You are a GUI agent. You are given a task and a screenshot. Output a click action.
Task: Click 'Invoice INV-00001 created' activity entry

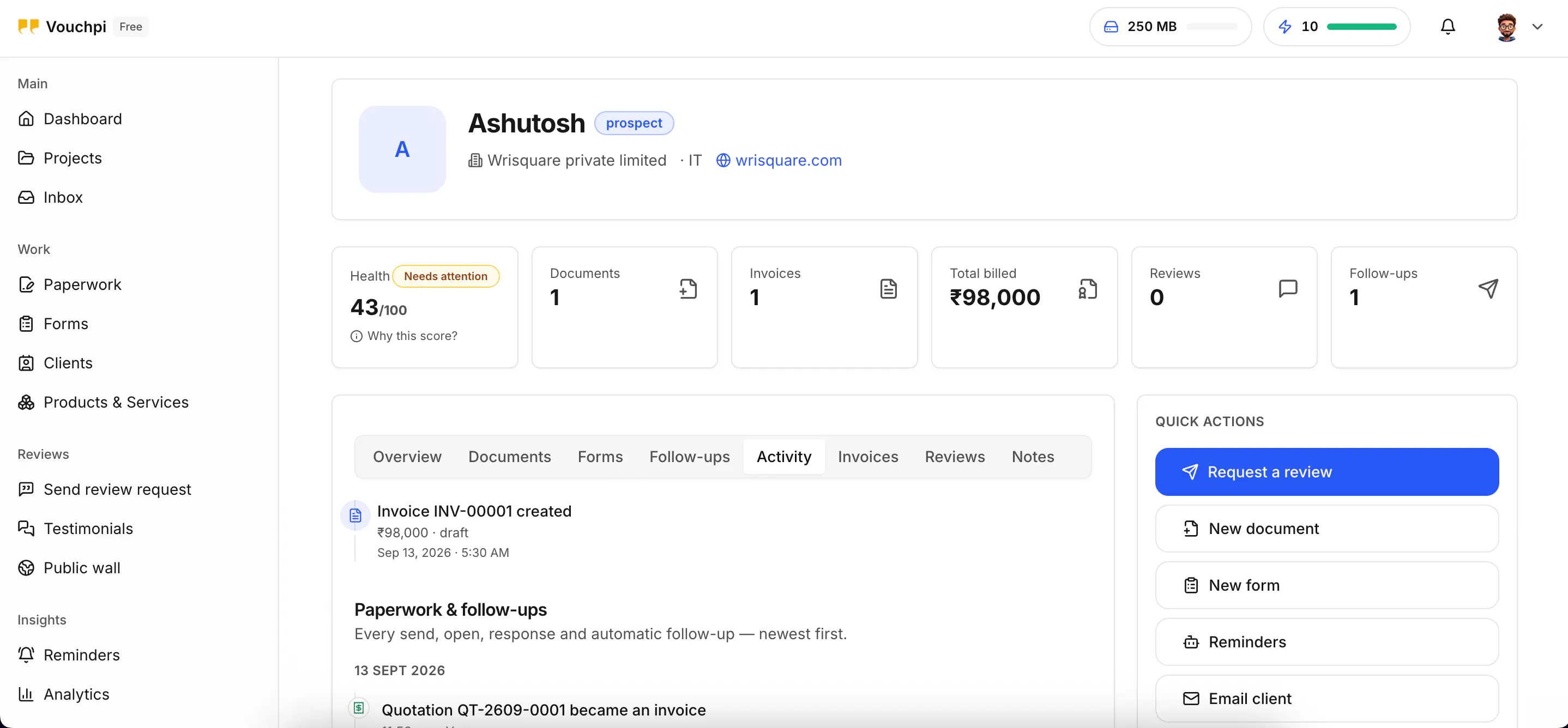(x=474, y=512)
